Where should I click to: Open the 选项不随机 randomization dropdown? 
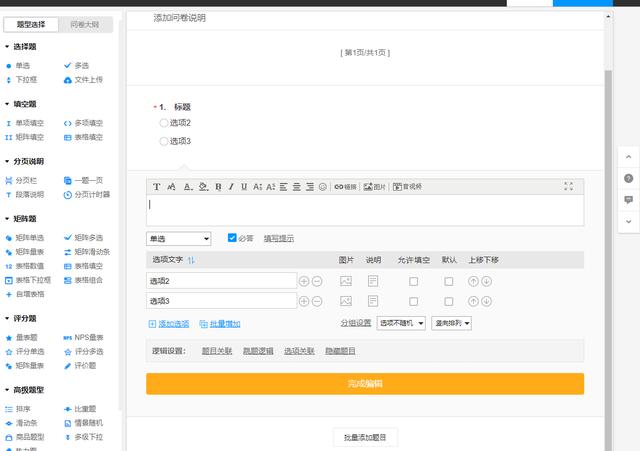pos(401,323)
